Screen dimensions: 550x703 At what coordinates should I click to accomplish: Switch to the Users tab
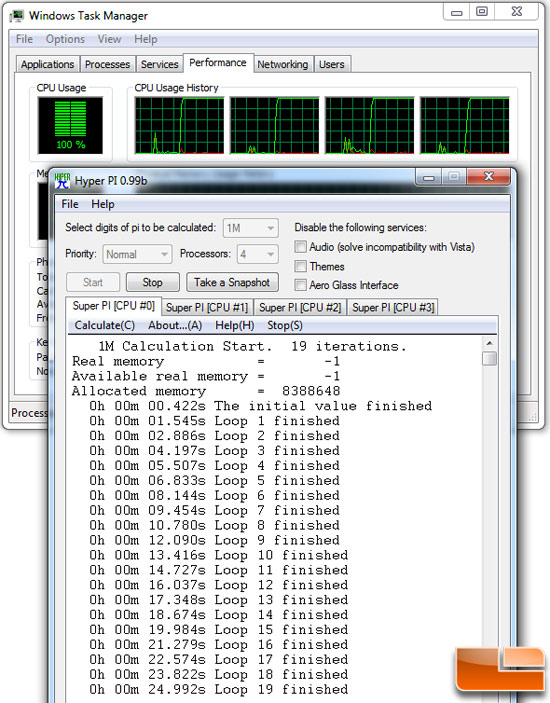click(x=332, y=65)
